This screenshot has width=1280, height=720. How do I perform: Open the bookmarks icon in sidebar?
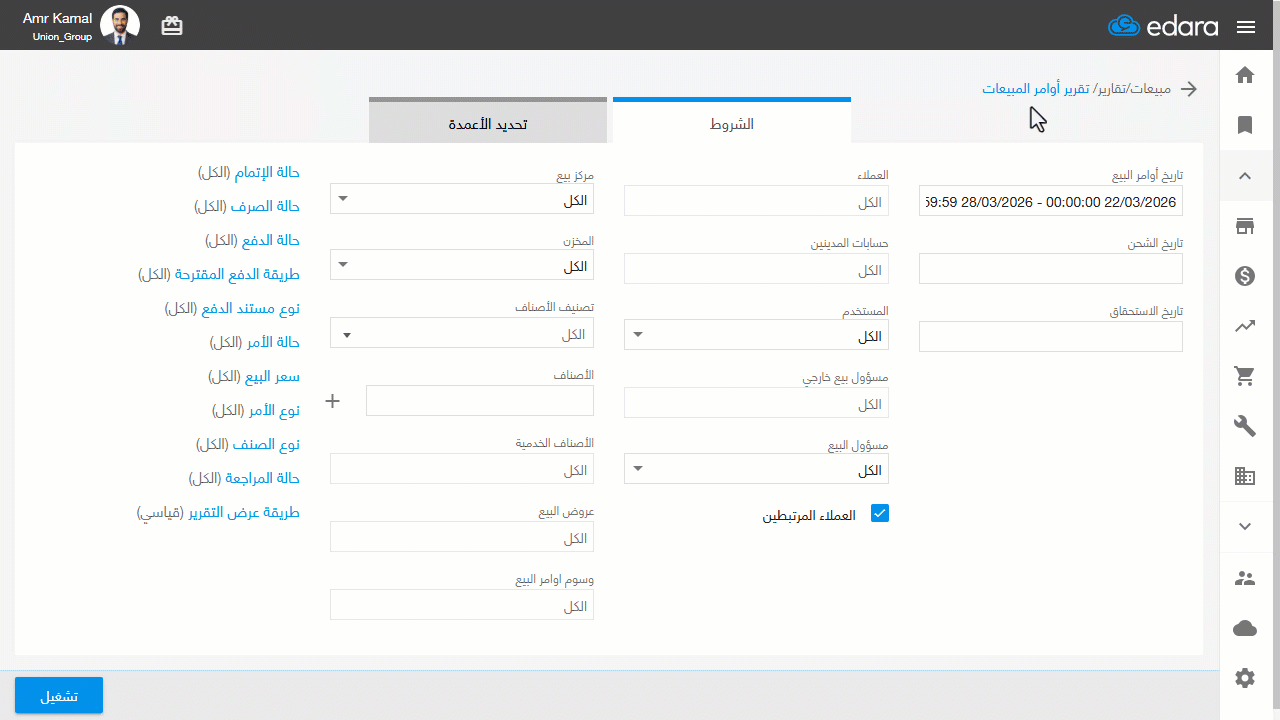pyautogui.click(x=1245, y=125)
